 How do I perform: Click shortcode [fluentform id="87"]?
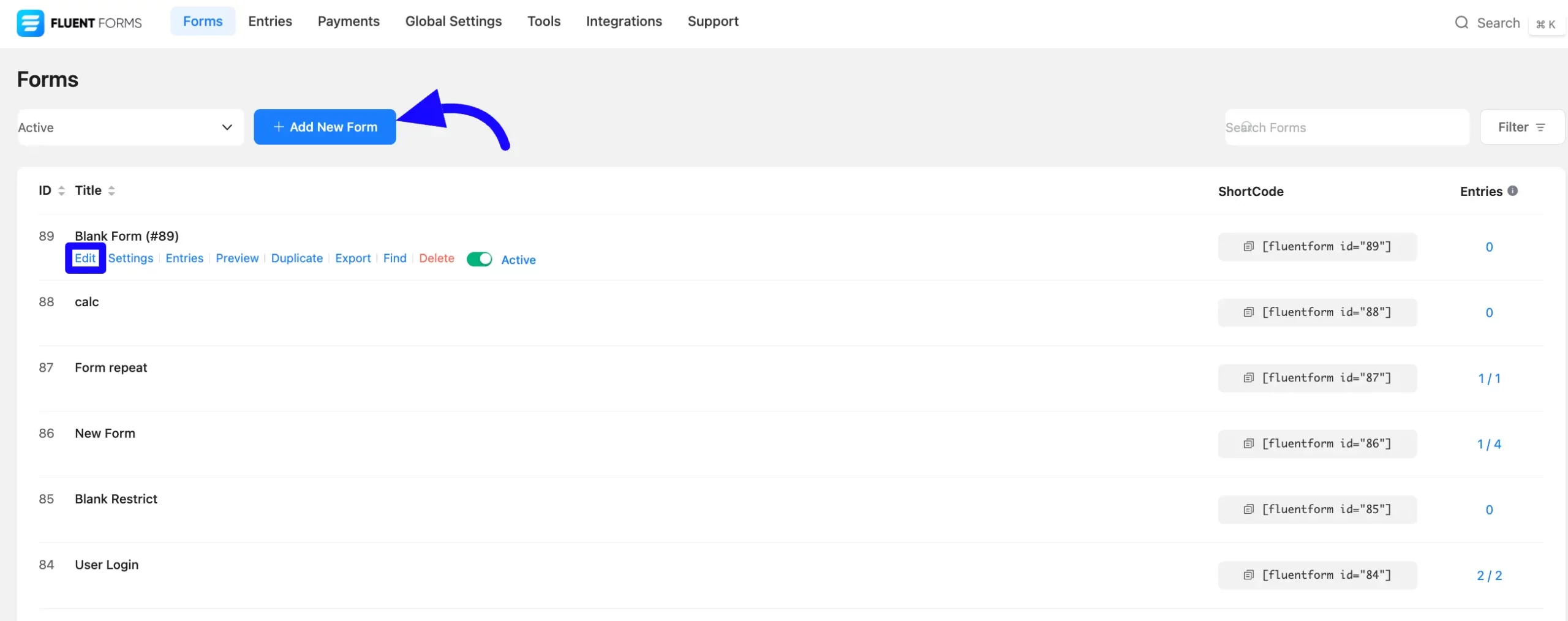click(1317, 377)
